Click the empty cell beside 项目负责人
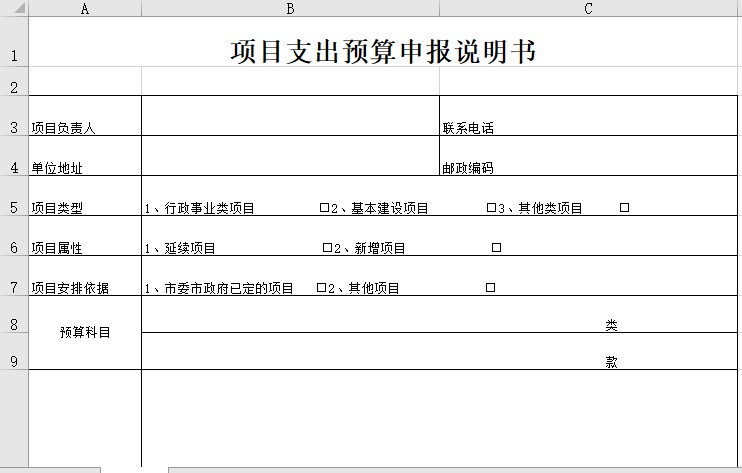Screen dimensions: 742x473 click(x=290, y=116)
